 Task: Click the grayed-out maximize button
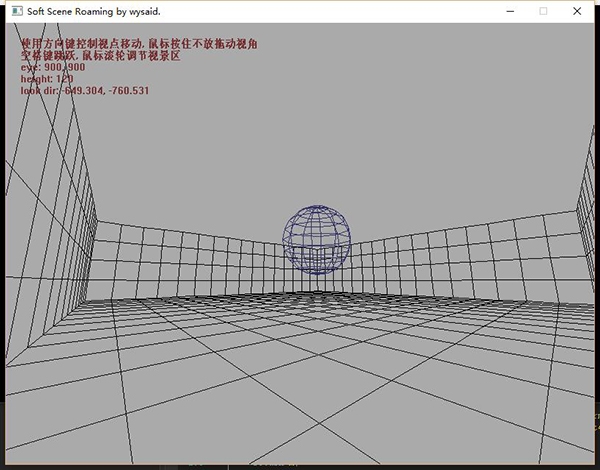click(543, 11)
